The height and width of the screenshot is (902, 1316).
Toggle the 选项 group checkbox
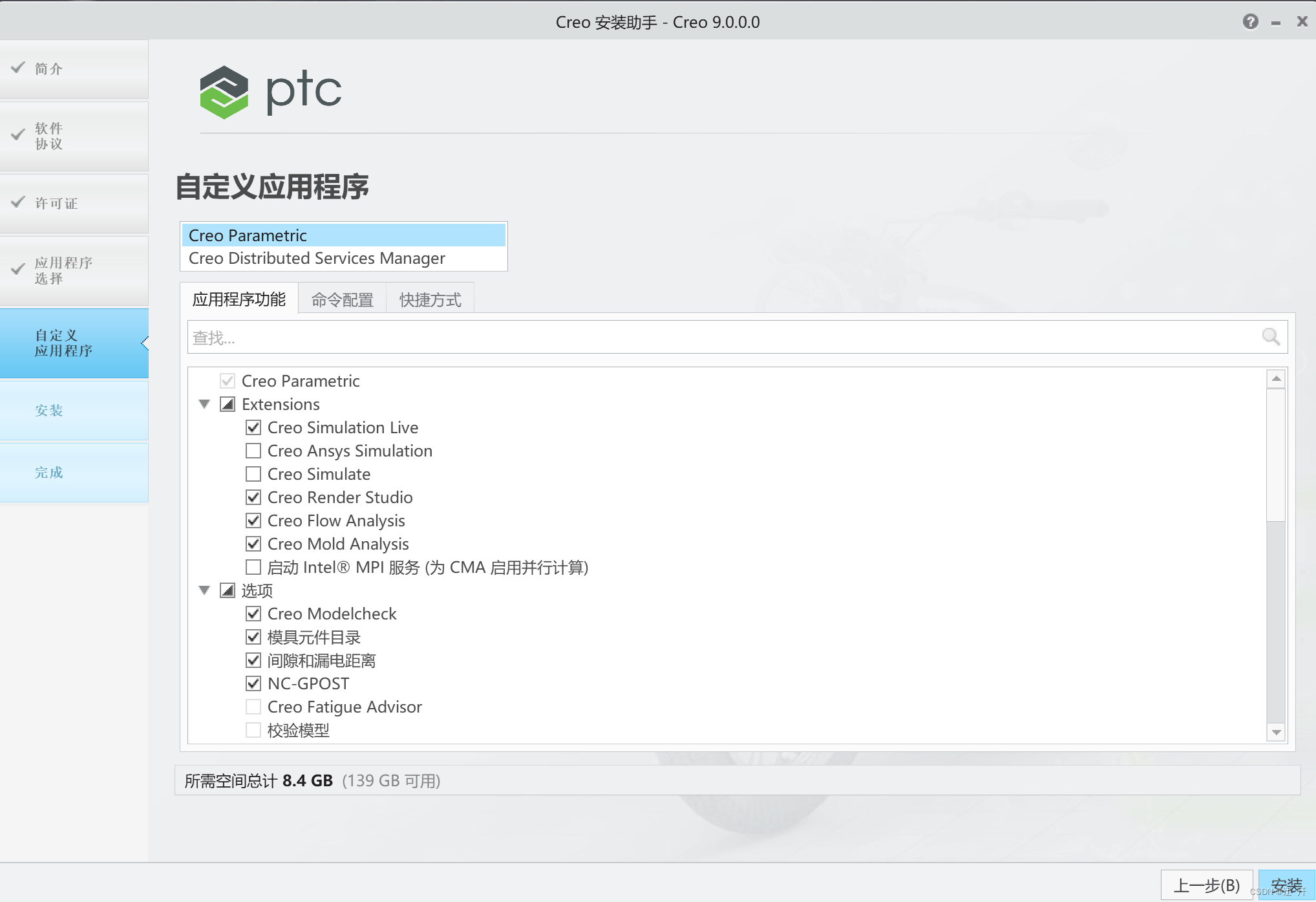[x=228, y=590]
